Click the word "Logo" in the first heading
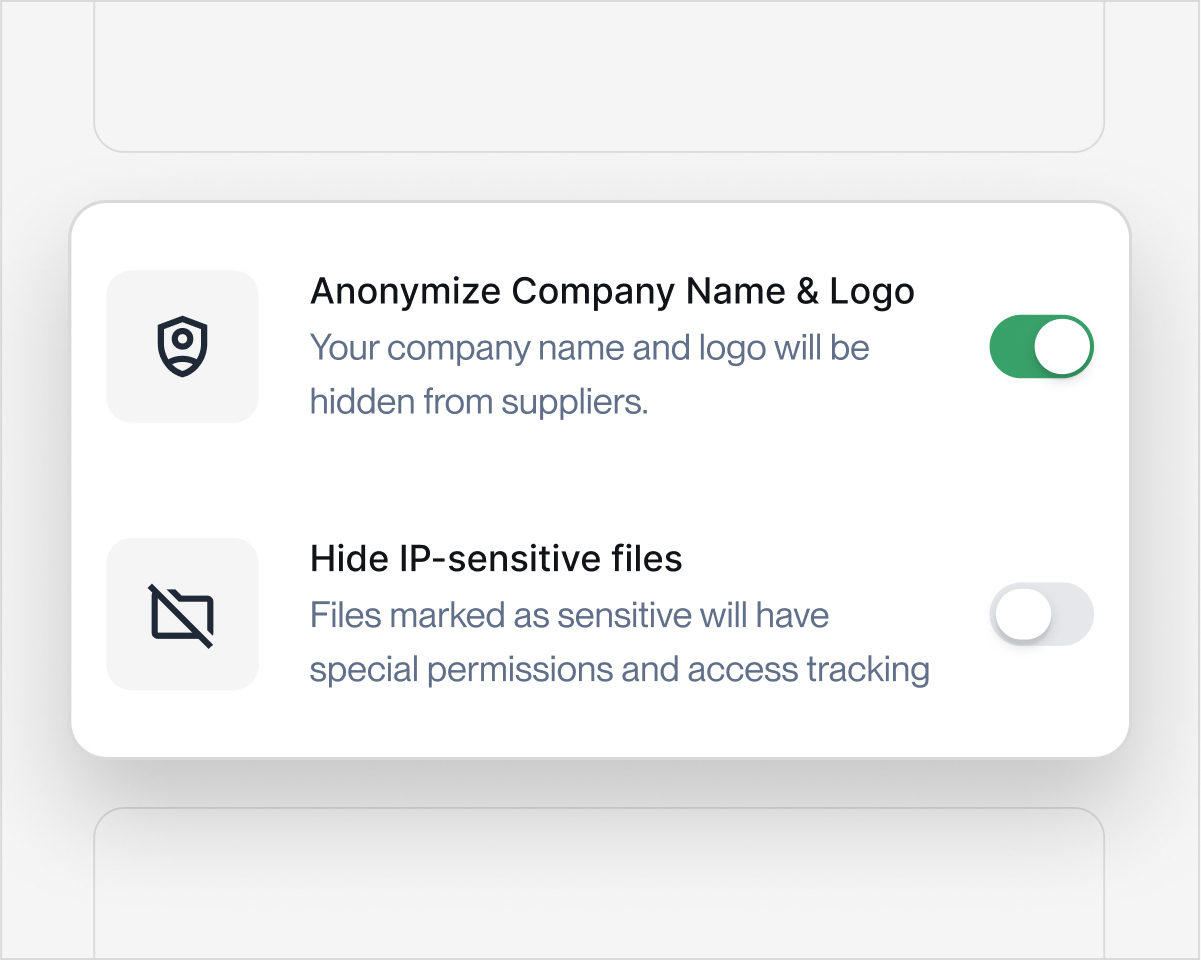The width and height of the screenshot is (1201, 960). 872,292
